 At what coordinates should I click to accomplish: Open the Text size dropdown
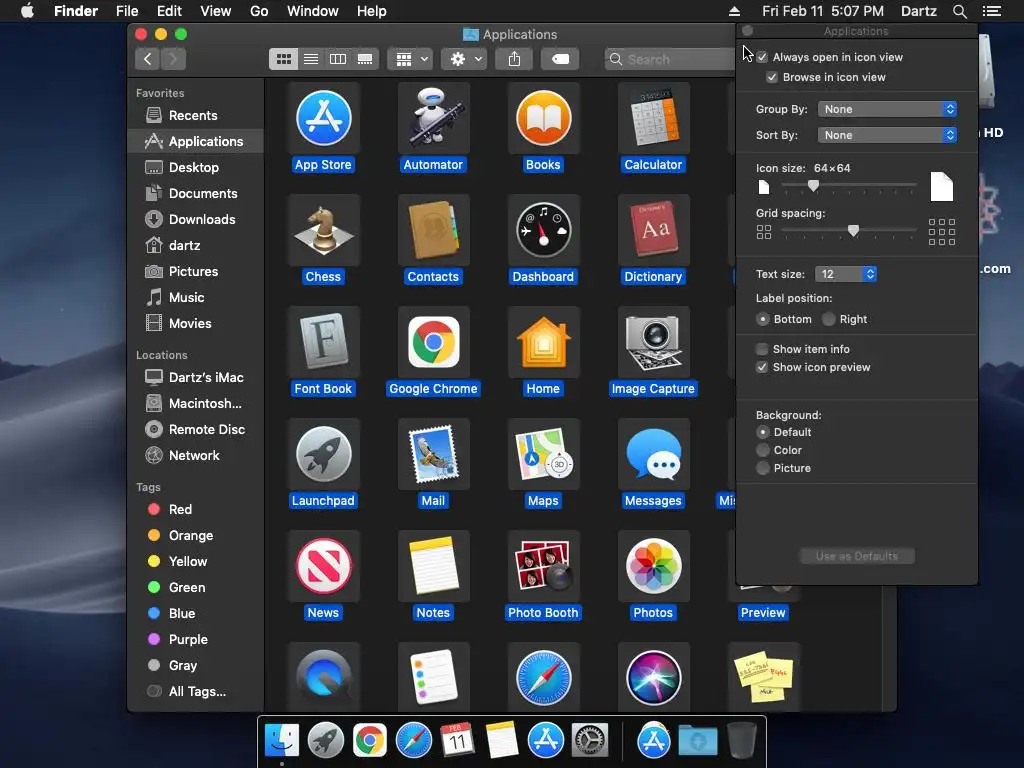click(846, 274)
